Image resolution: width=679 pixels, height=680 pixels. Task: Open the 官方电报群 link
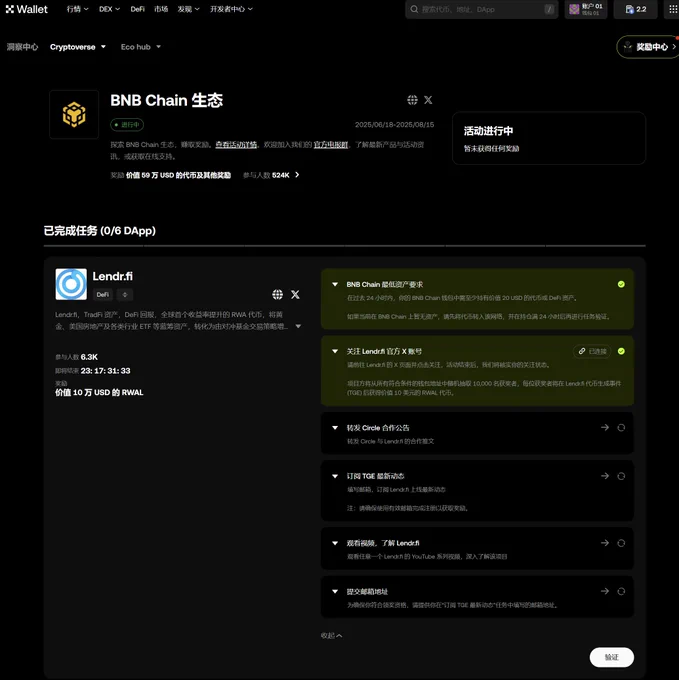coord(331,144)
